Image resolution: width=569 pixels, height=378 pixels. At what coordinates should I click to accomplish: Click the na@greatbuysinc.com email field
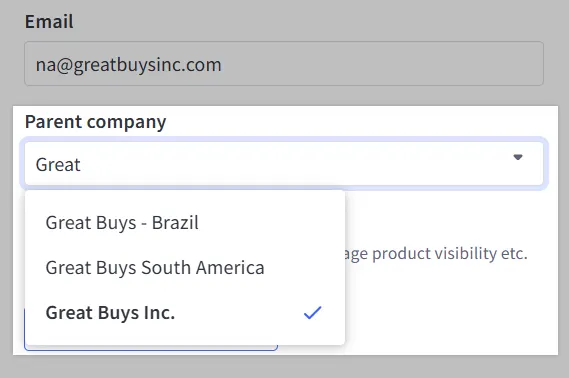click(284, 63)
